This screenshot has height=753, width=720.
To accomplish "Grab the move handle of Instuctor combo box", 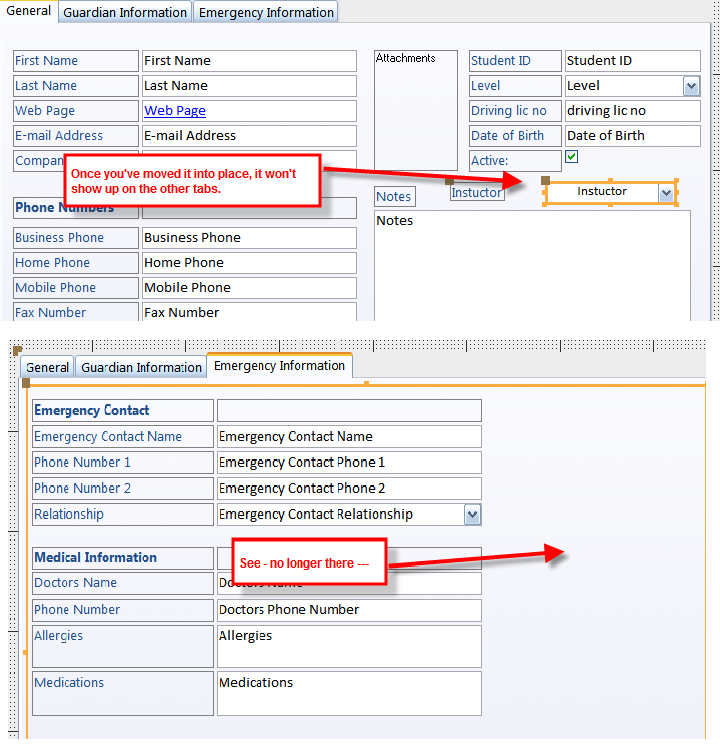I will (x=545, y=181).
